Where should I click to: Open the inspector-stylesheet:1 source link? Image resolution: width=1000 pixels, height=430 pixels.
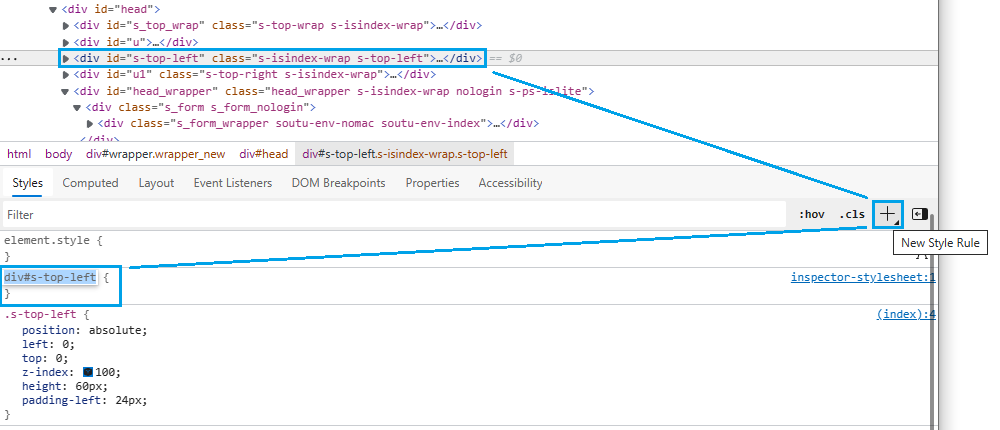[862, 277]
